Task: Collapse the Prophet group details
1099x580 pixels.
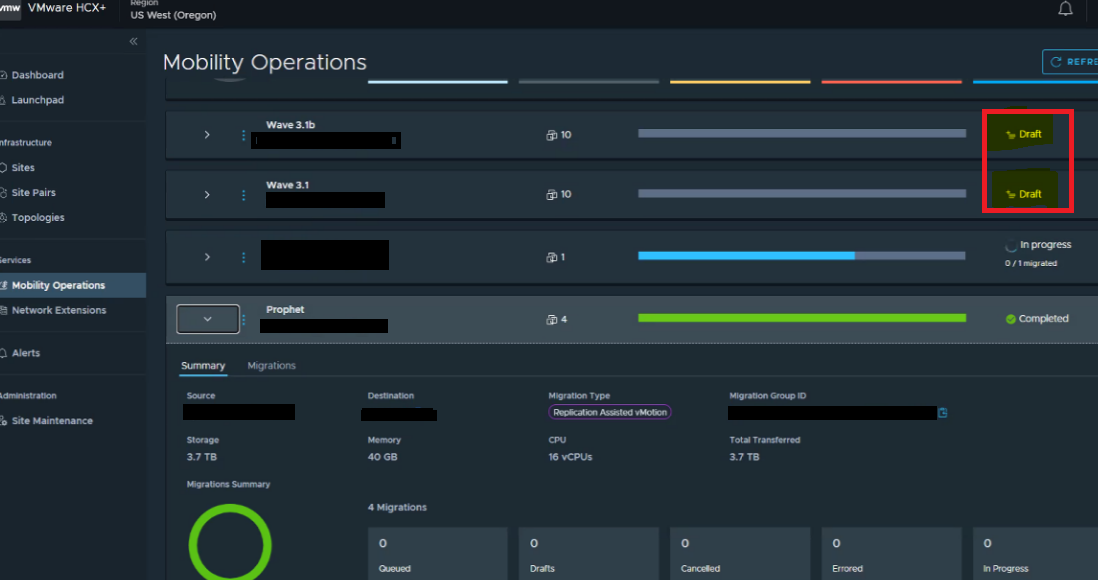Action: [208, 319]
